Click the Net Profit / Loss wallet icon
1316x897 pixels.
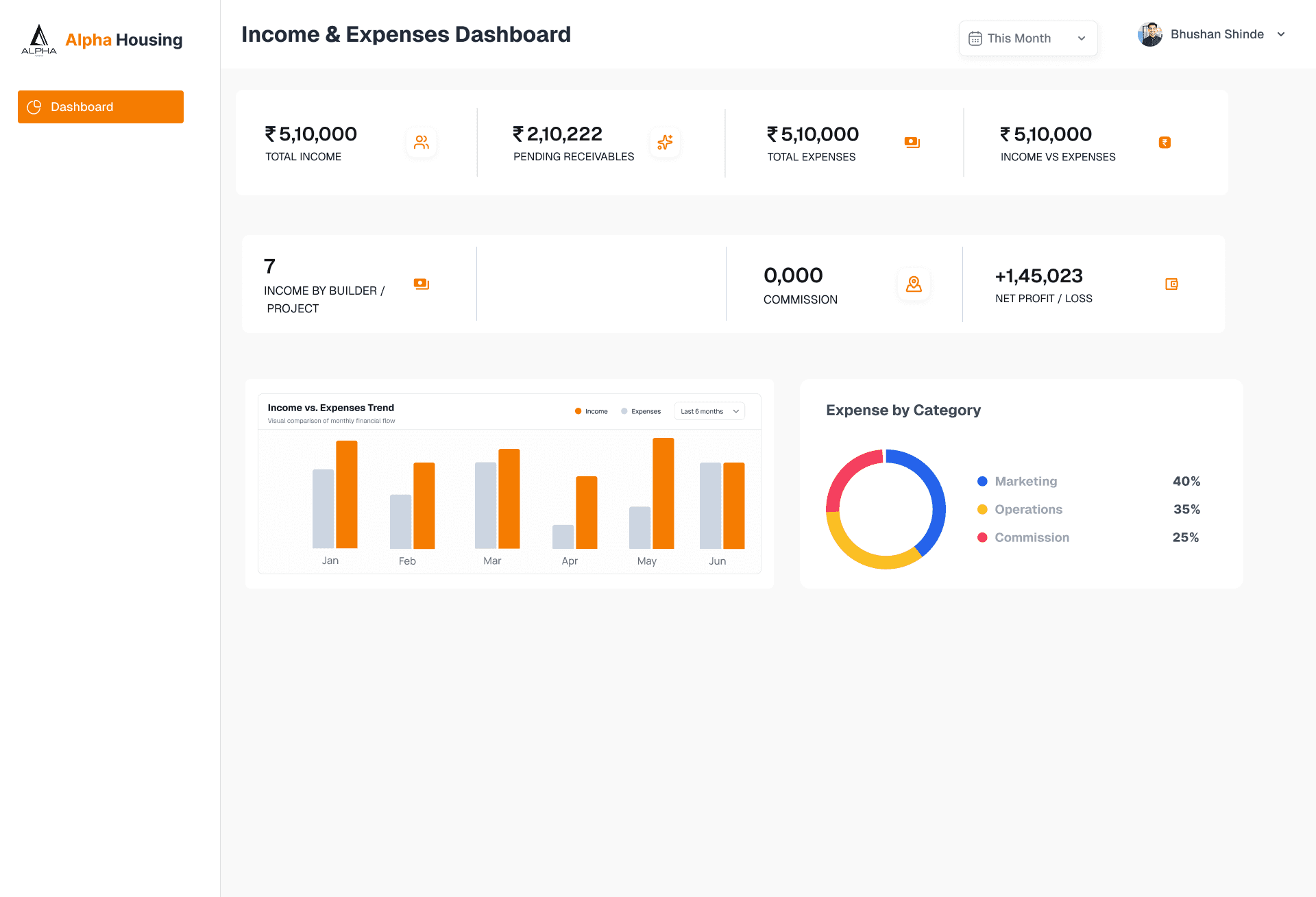click(1171, 284)
